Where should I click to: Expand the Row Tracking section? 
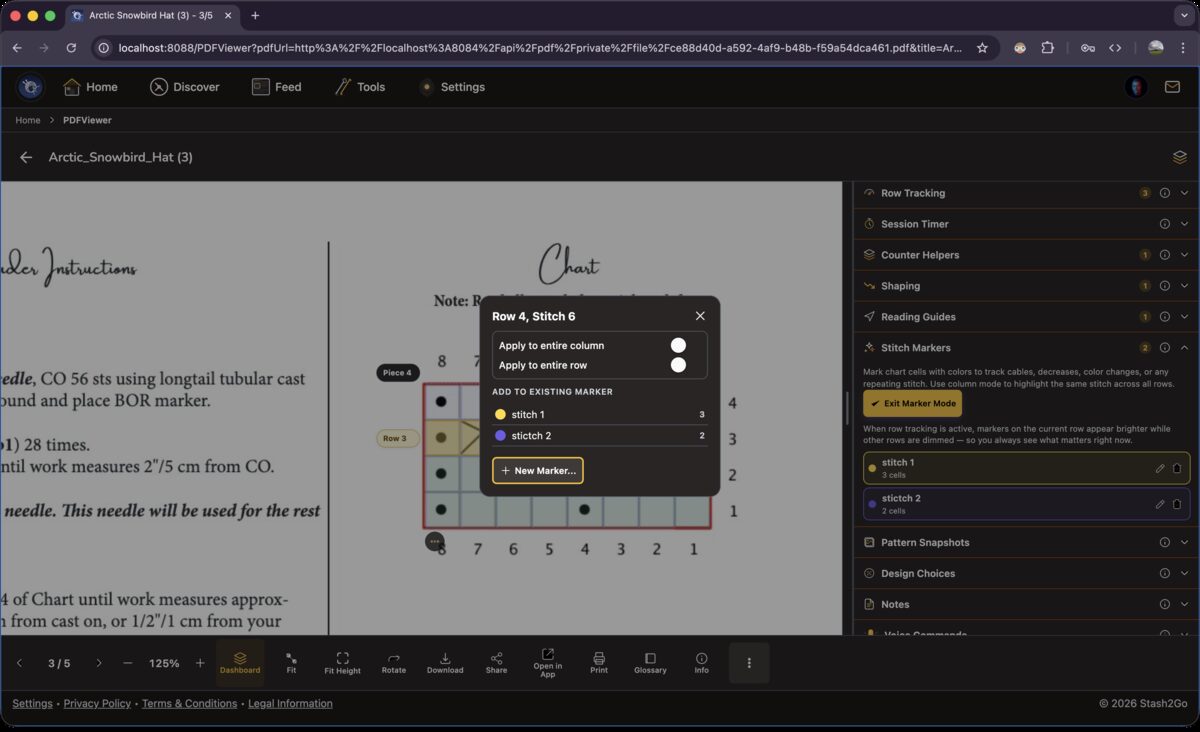click(1185, 193)
